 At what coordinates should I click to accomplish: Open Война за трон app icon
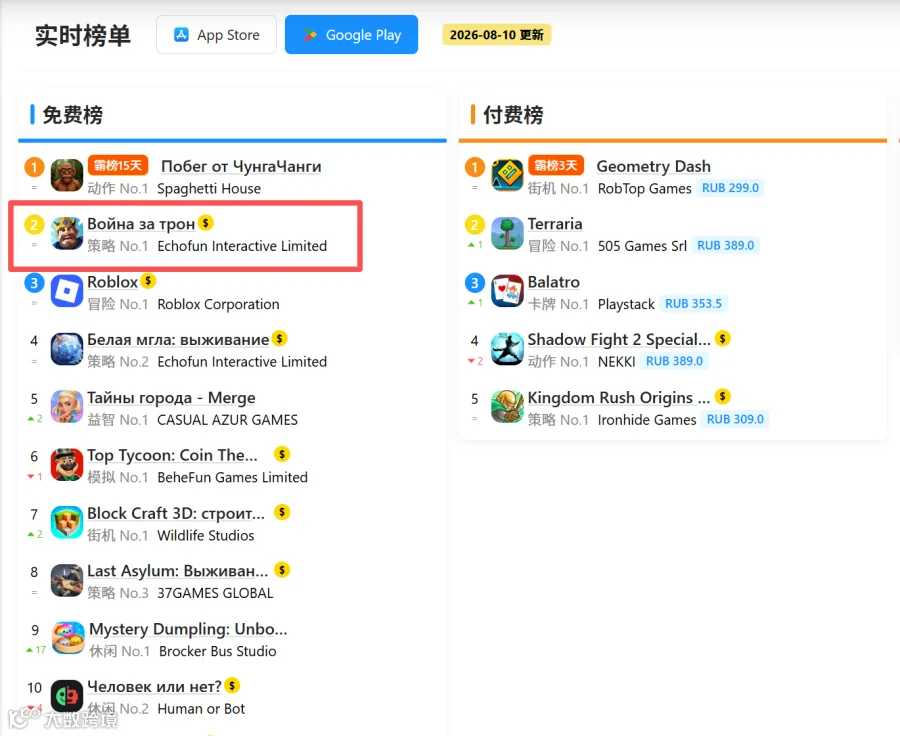click(67, 233)
